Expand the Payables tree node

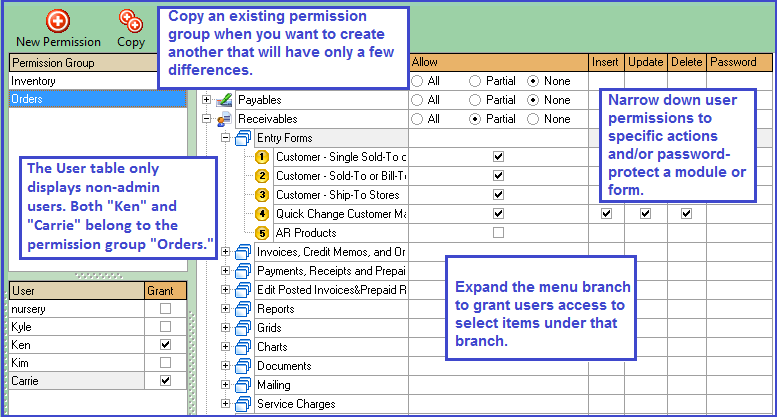click(x=207, y=100)
